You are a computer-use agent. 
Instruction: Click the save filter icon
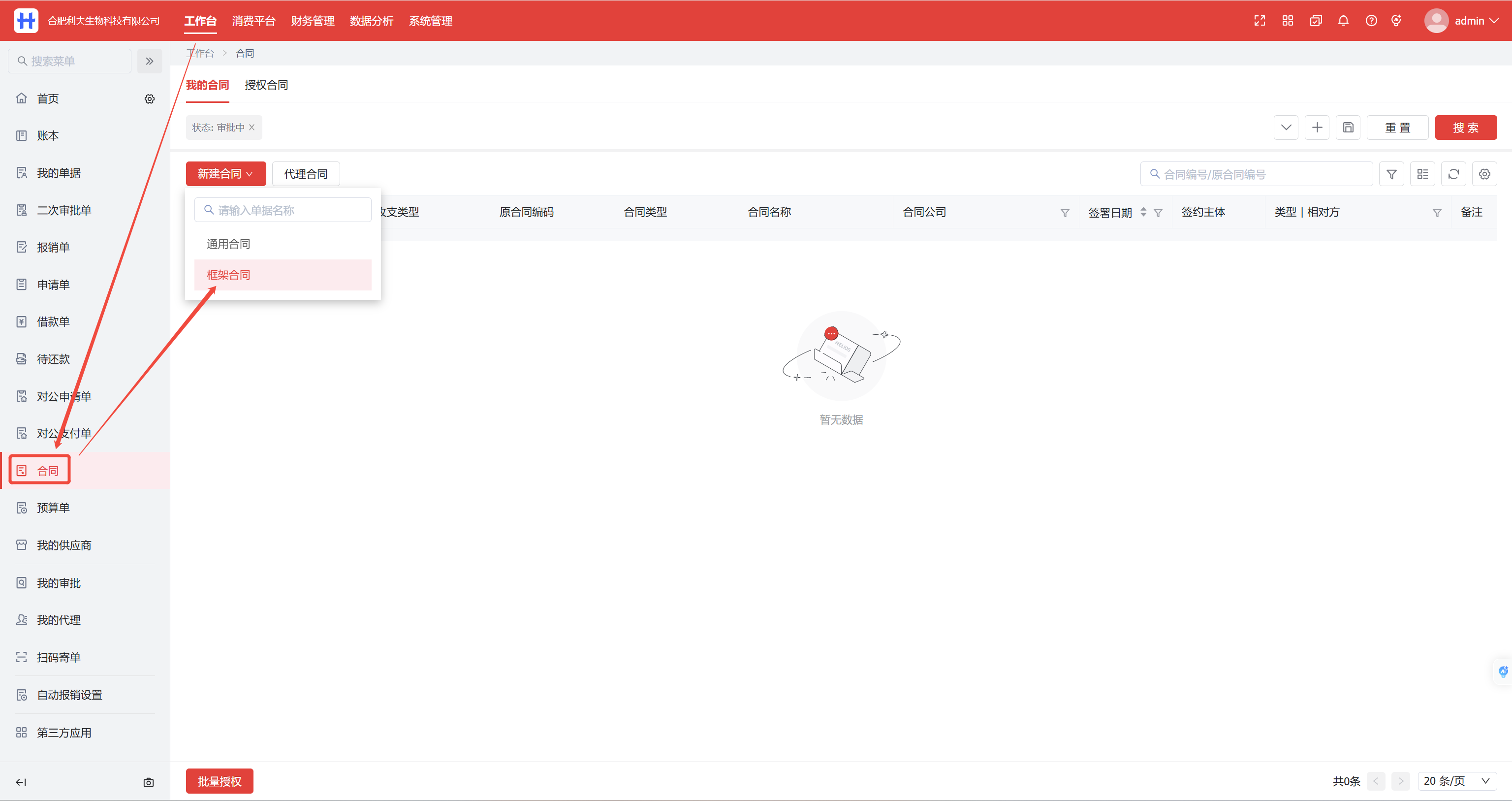tap(1348, 128)
